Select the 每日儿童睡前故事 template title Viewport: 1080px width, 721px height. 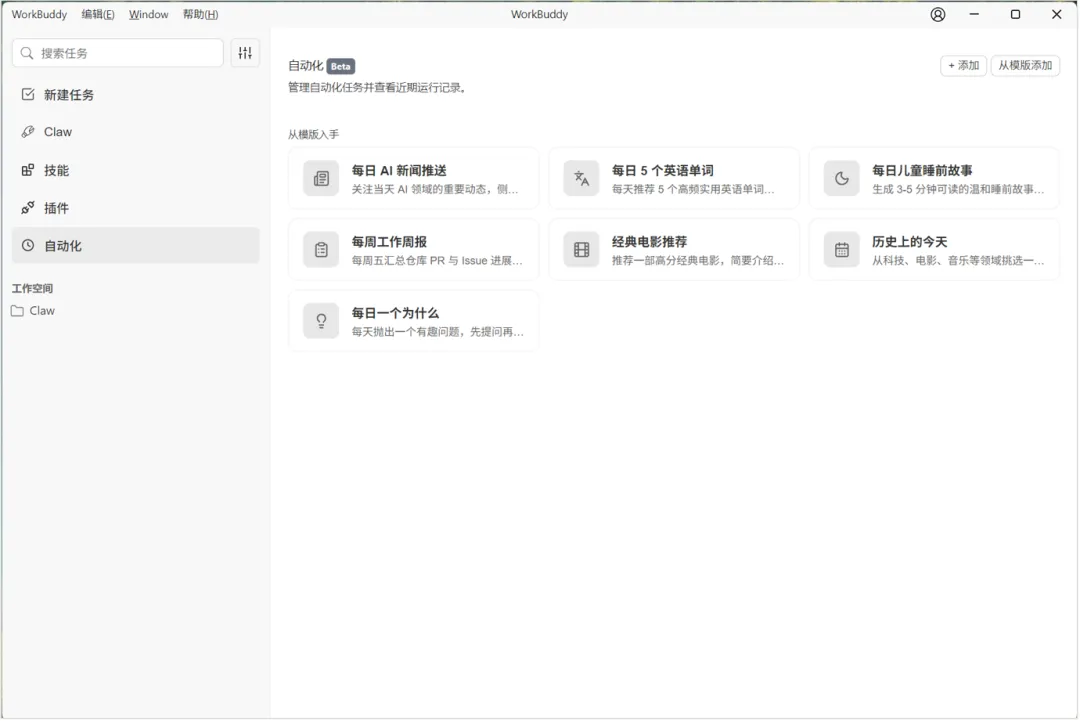pyautogui.click(x=922, y=171)
